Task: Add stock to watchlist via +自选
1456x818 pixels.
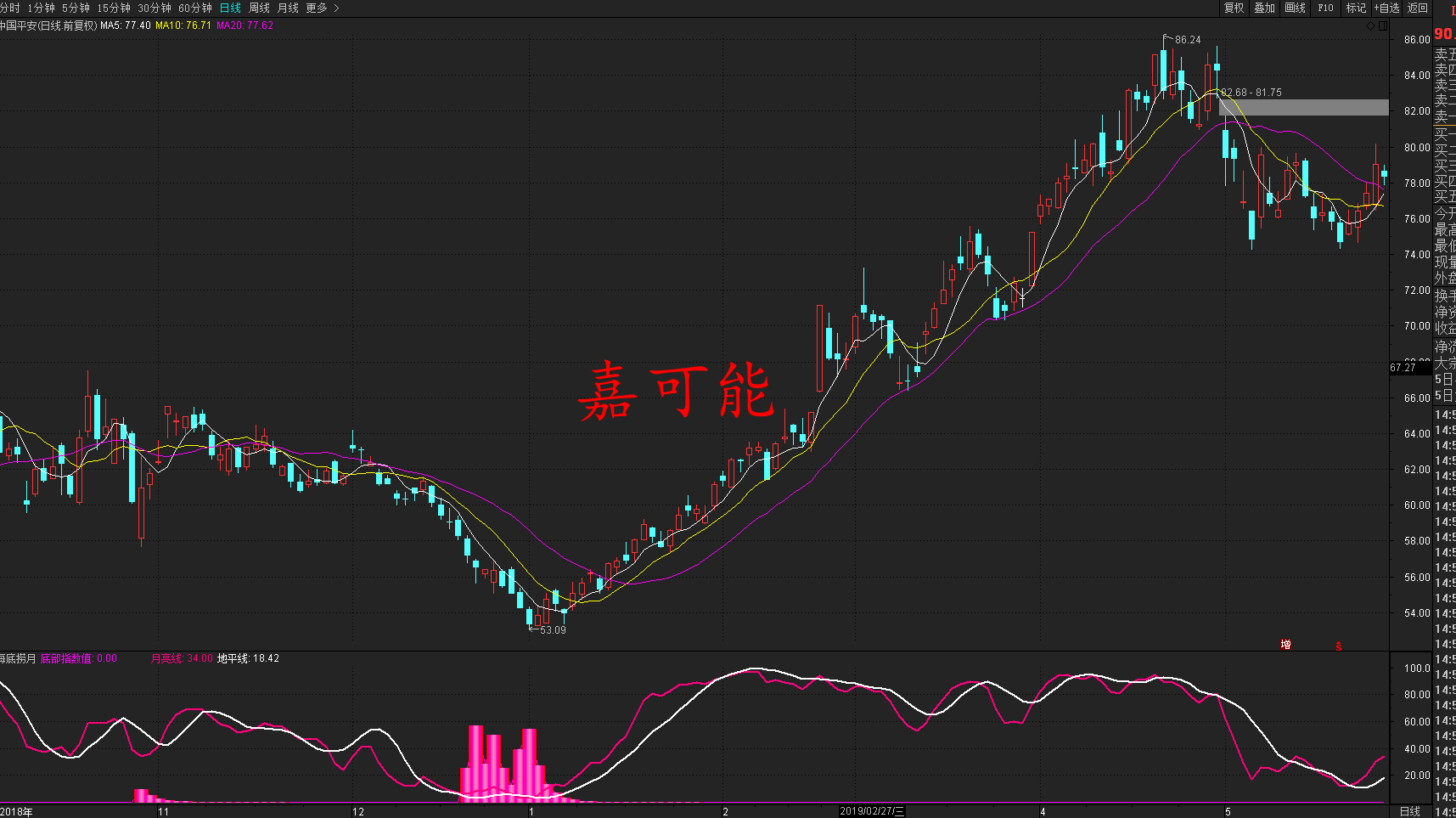Action: pyautogui.click(x=1387, y=8)
